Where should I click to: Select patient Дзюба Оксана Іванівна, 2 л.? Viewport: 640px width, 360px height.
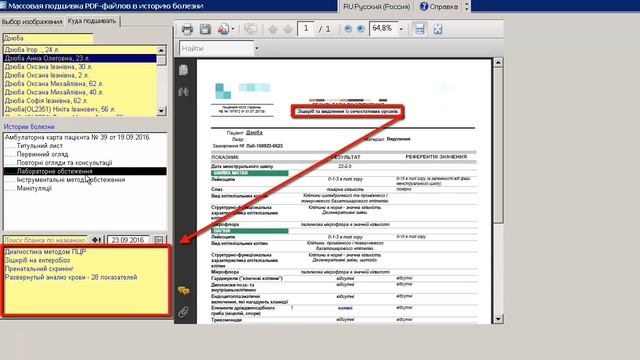click(x=80, y=75)
